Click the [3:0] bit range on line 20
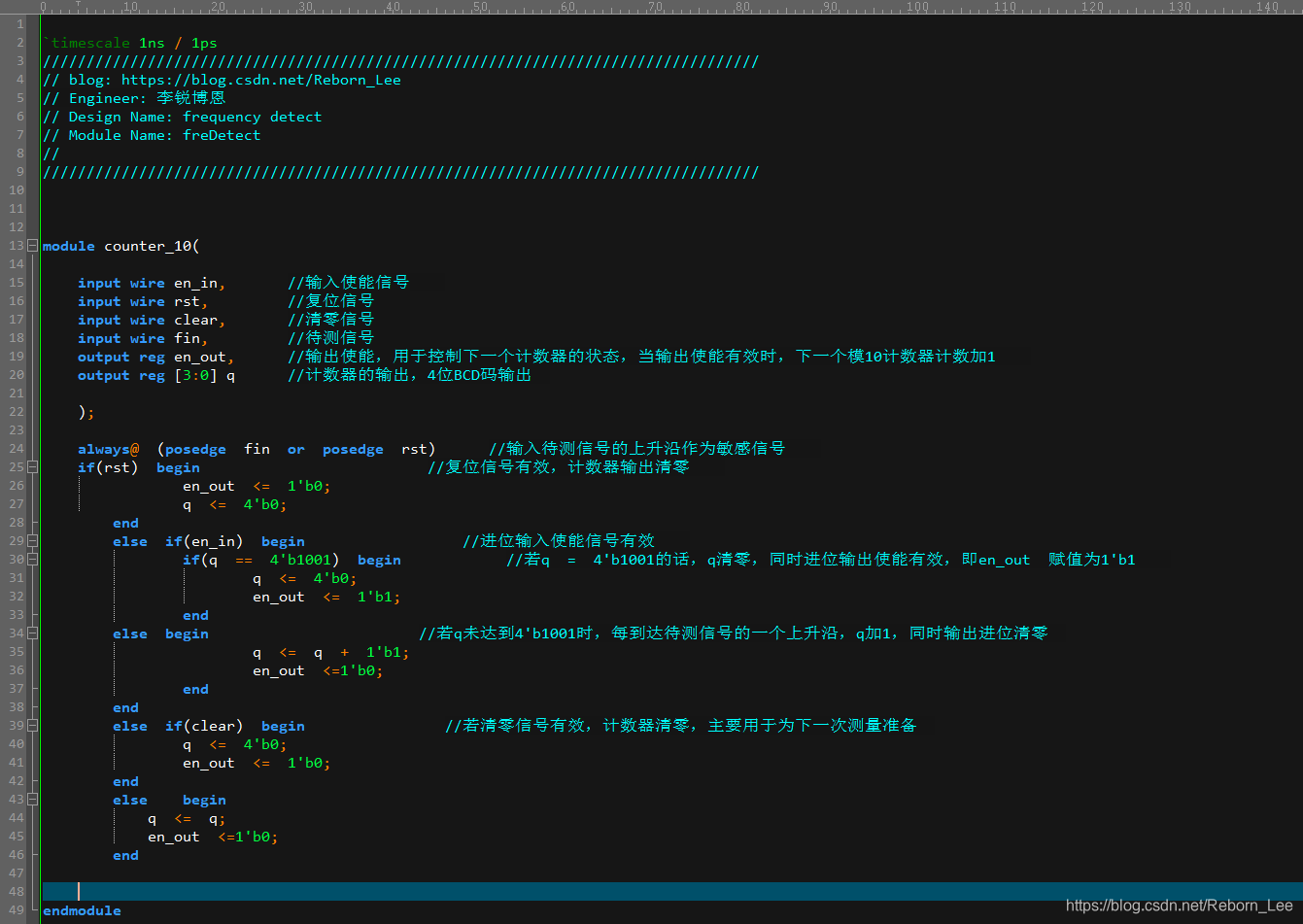 click(195, 375)
